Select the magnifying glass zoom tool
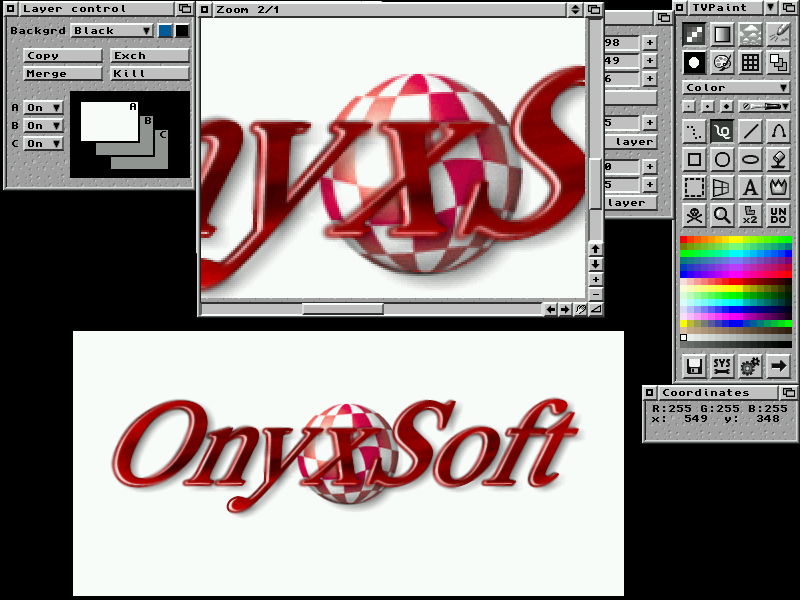 coord(722,216)
